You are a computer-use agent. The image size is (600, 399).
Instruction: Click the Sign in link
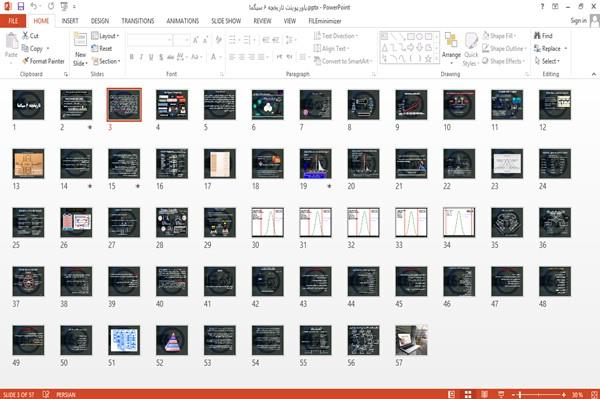click(x=578, y=21)
